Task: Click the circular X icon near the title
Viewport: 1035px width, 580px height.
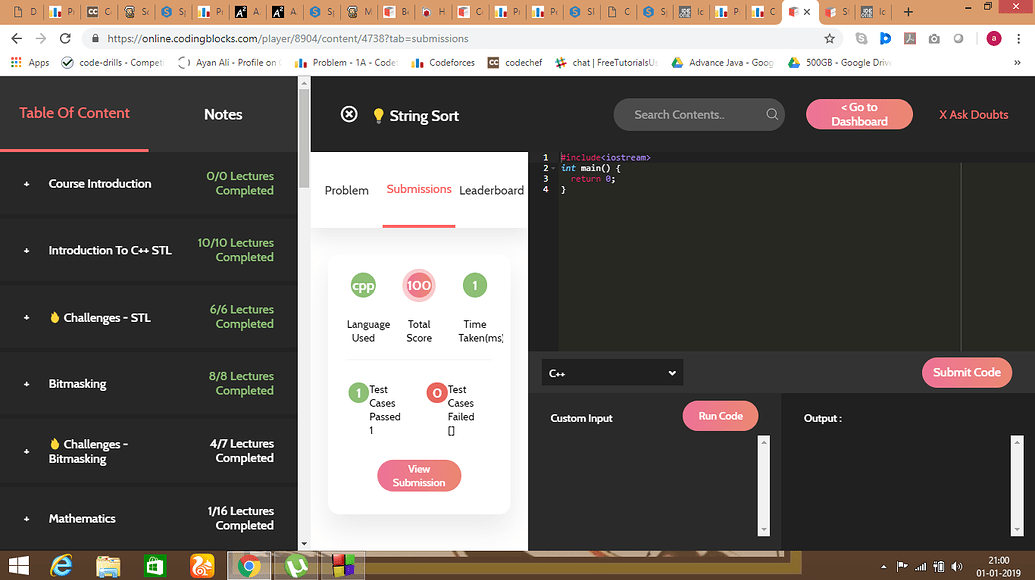Action: coord(348,114)
